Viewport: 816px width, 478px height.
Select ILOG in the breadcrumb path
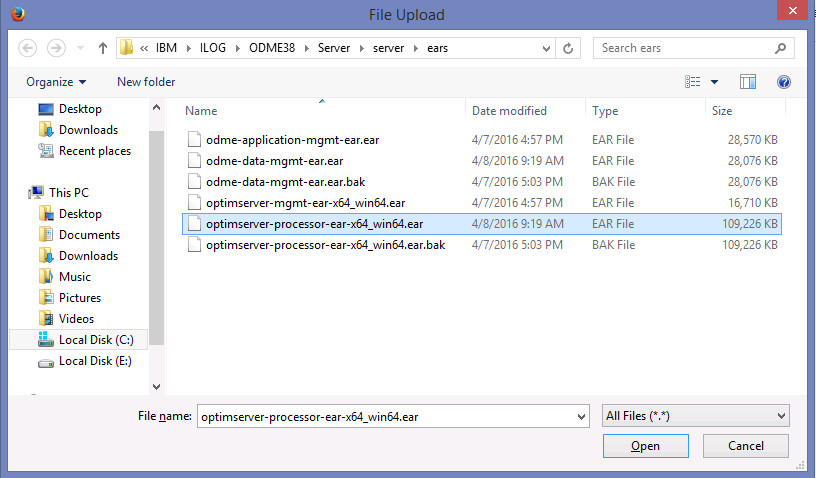click(x=213, y=48)
